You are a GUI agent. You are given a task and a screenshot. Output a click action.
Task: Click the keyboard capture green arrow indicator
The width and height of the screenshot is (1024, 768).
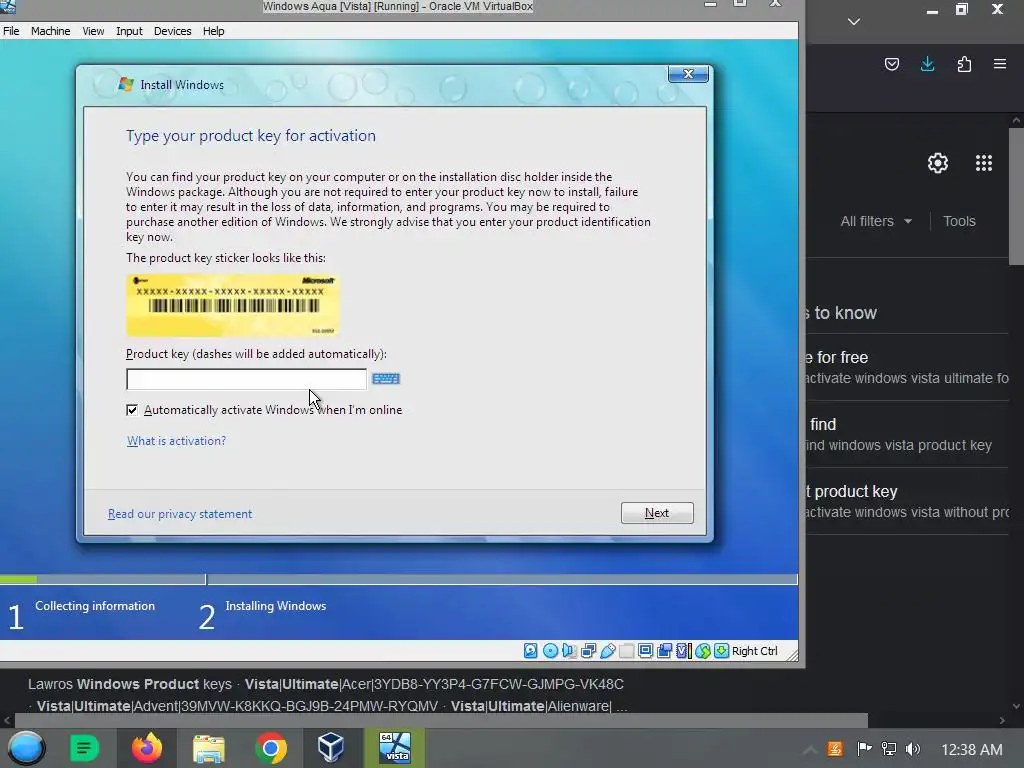[722, 650]
